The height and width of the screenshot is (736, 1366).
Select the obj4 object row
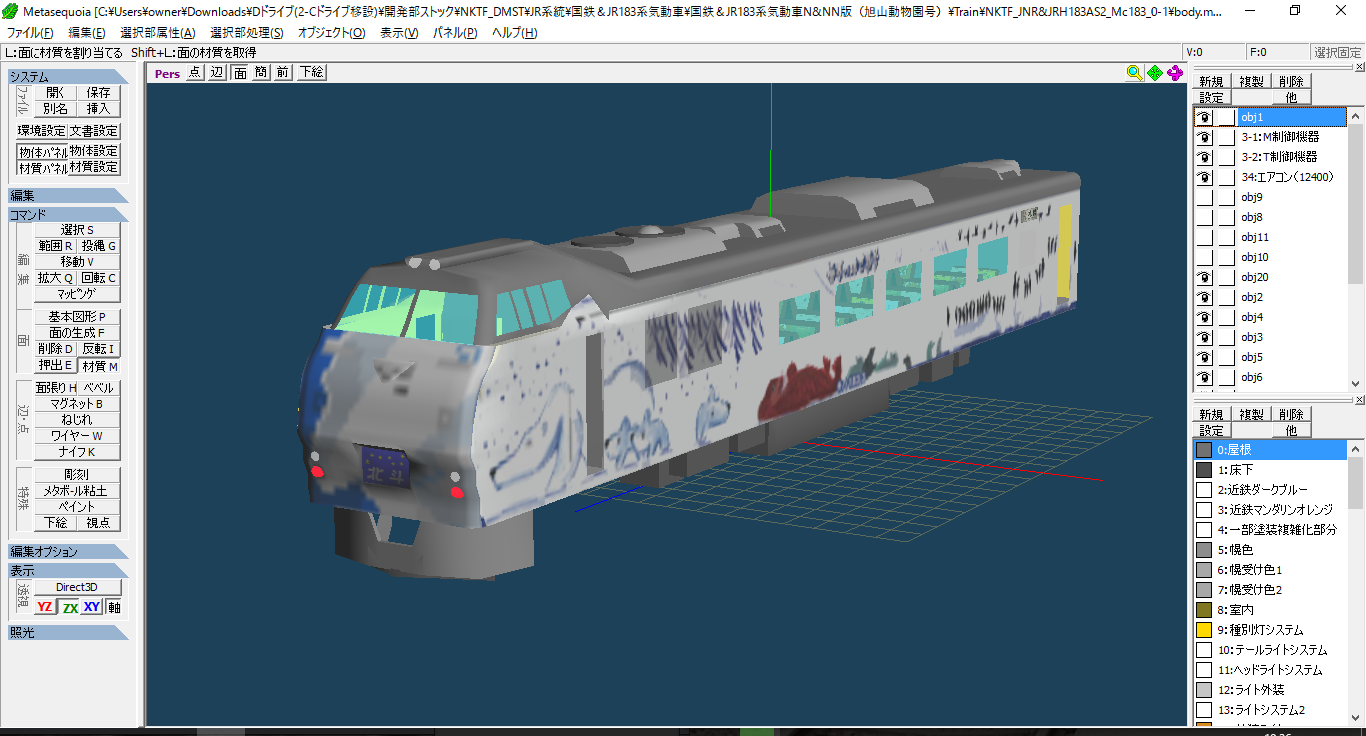click(1271, 317)
